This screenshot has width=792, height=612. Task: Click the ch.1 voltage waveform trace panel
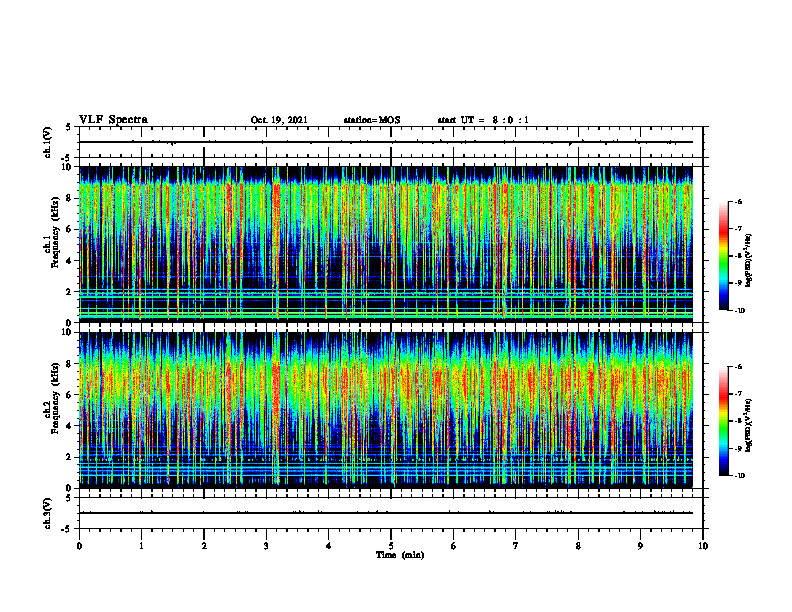pyautogui.click(x=391, y=142)
